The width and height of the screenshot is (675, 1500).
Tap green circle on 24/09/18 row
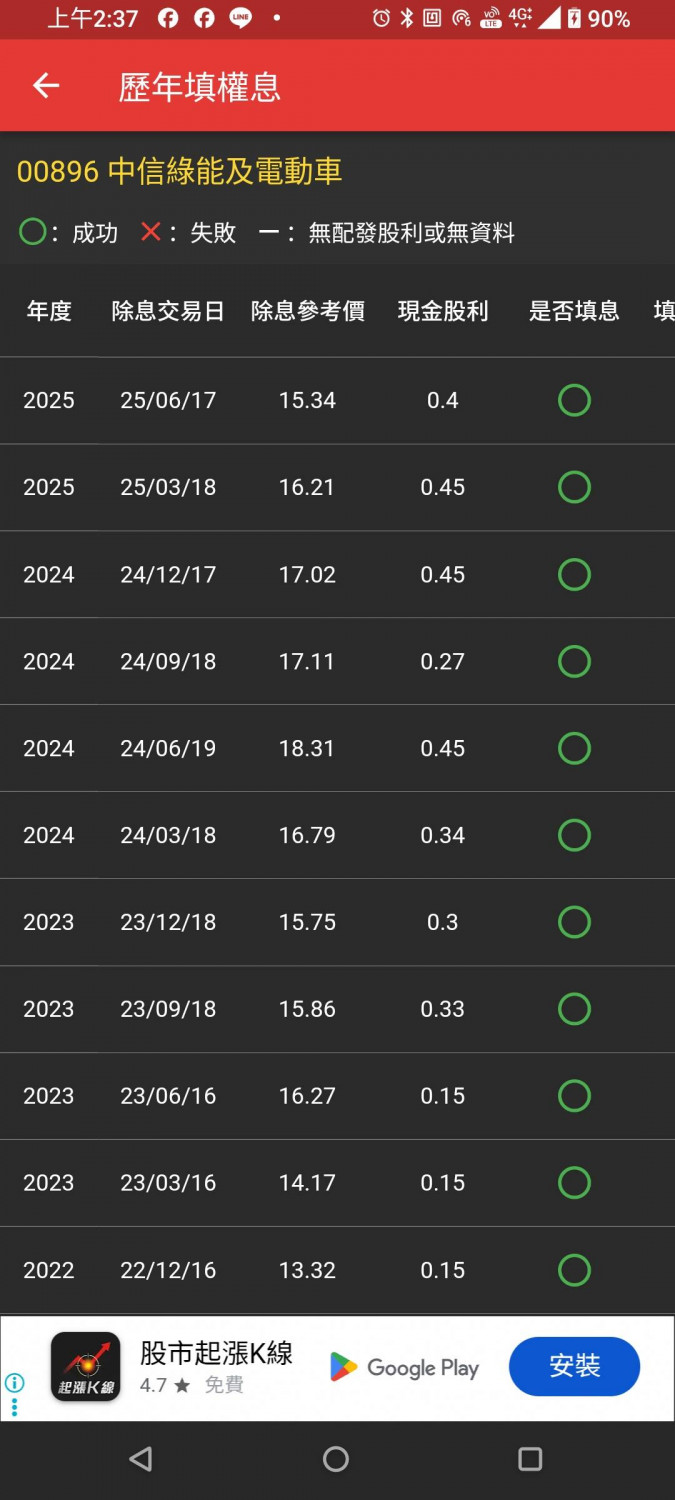[574, 661]
